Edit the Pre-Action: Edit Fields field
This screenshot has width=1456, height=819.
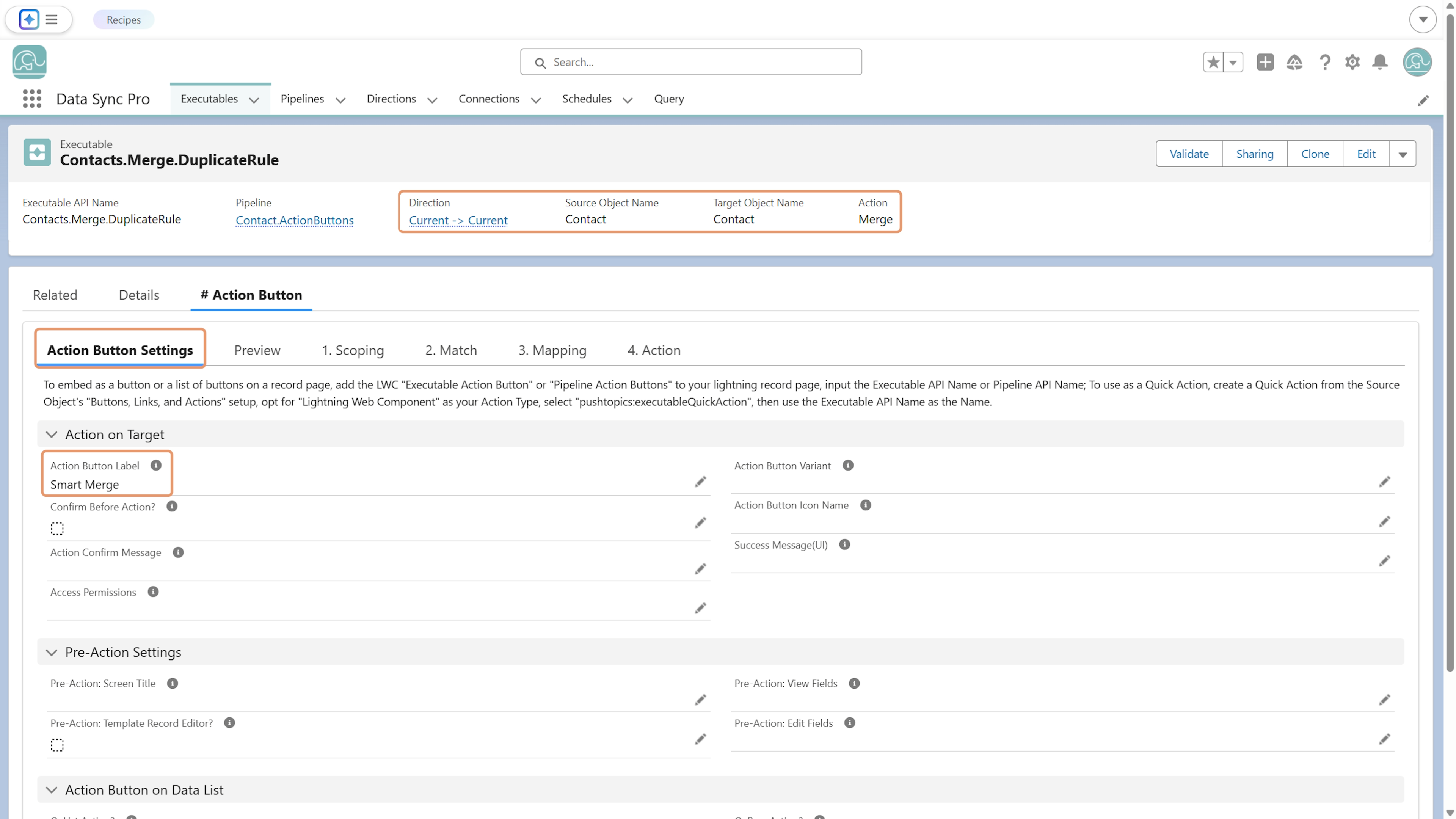pos(1384,740)
